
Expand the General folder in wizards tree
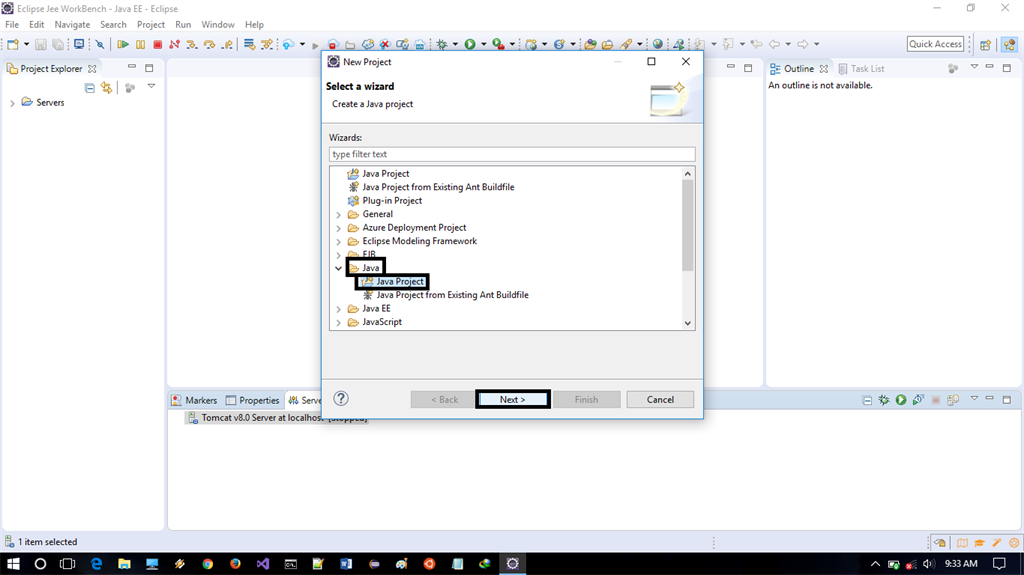point(338,214)
